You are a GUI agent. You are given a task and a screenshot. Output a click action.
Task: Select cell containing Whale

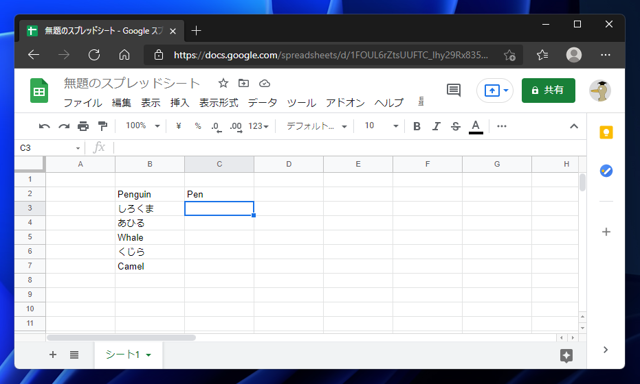(150, 238)
